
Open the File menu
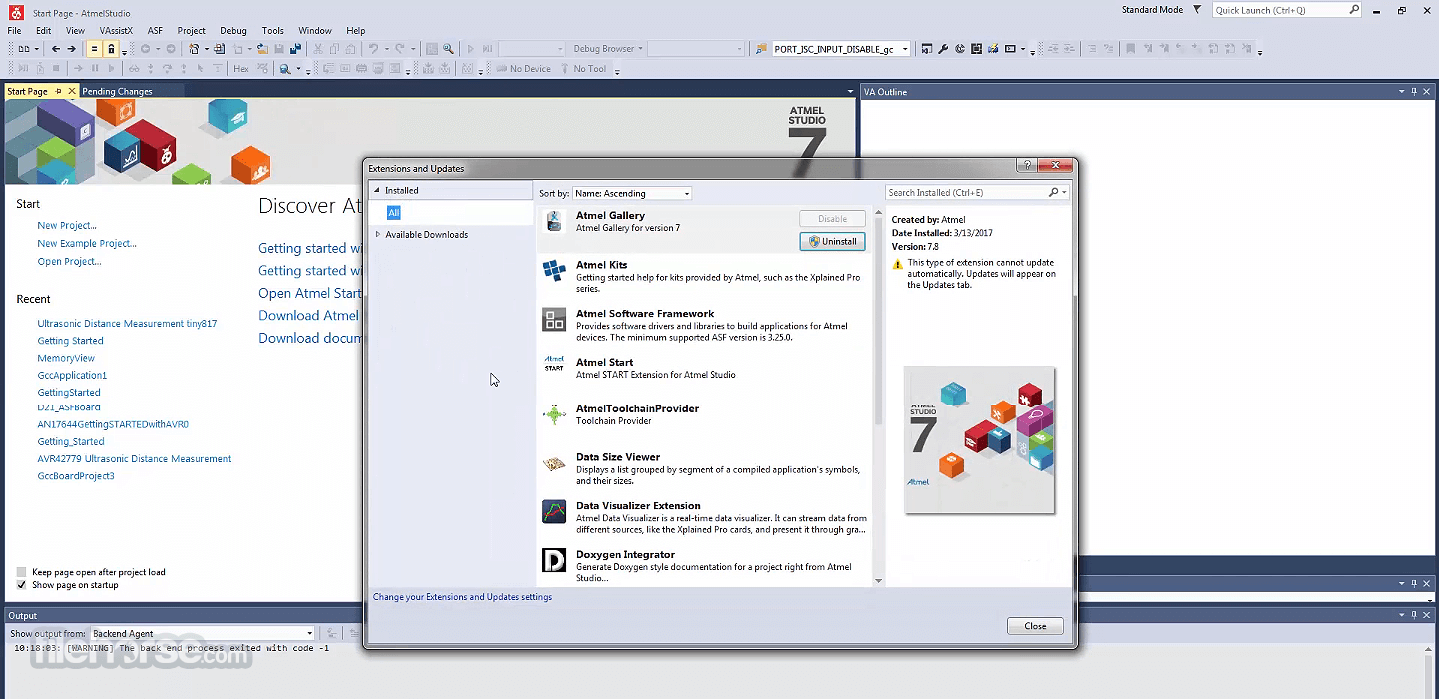coord(15,31)
